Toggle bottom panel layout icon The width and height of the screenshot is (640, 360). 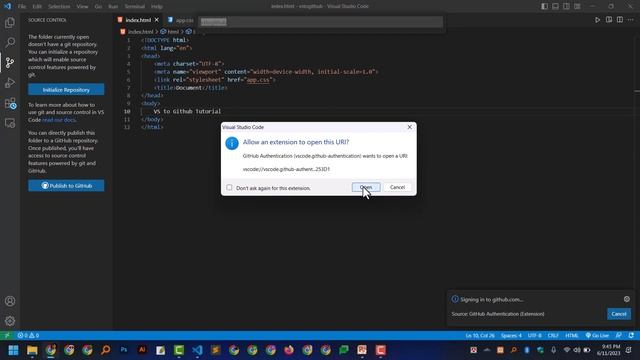point(556,6)
